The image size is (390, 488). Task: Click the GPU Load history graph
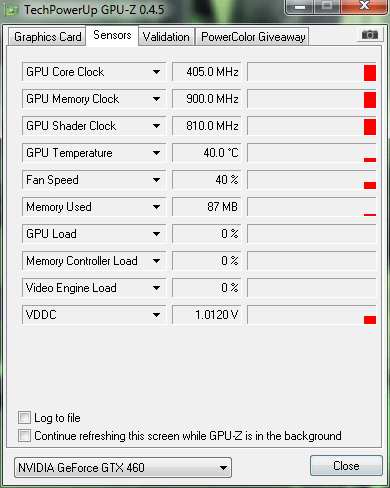[312, 234]
